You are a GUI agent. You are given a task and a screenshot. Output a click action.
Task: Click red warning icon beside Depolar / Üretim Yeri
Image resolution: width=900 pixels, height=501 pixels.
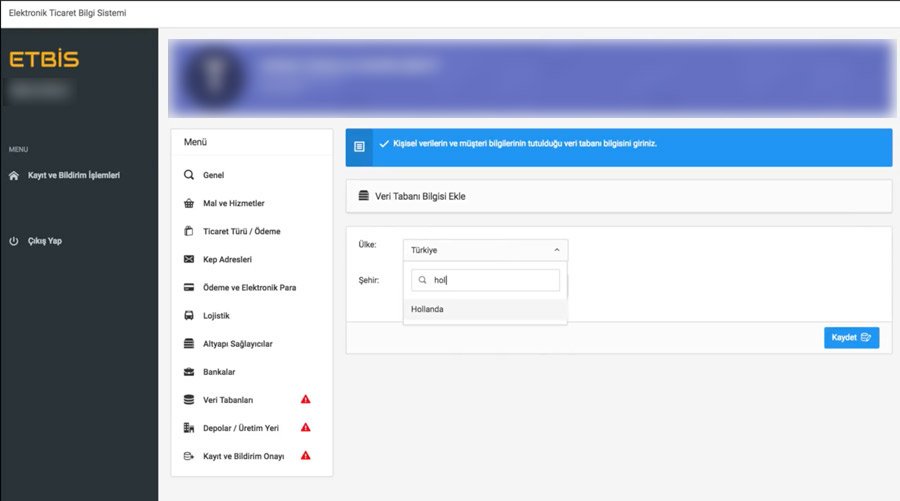[x=305, y=427]
